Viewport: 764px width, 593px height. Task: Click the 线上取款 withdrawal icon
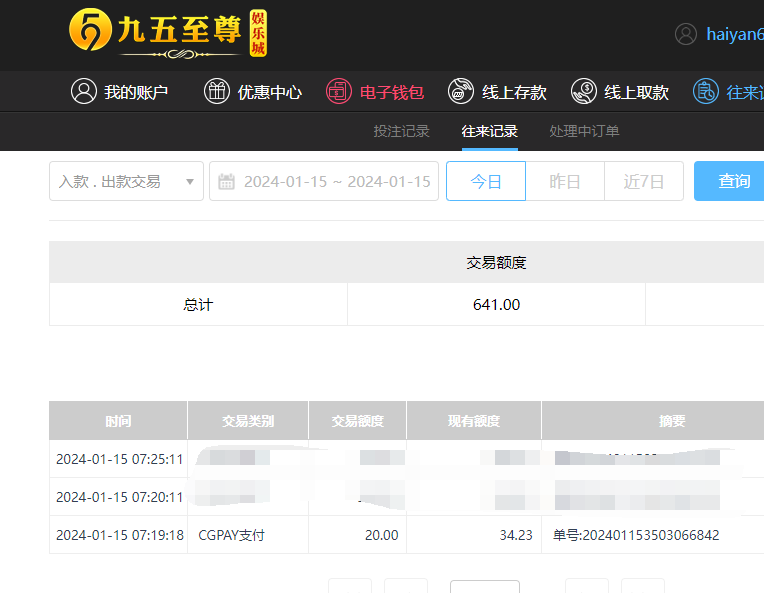coord(583,91)
